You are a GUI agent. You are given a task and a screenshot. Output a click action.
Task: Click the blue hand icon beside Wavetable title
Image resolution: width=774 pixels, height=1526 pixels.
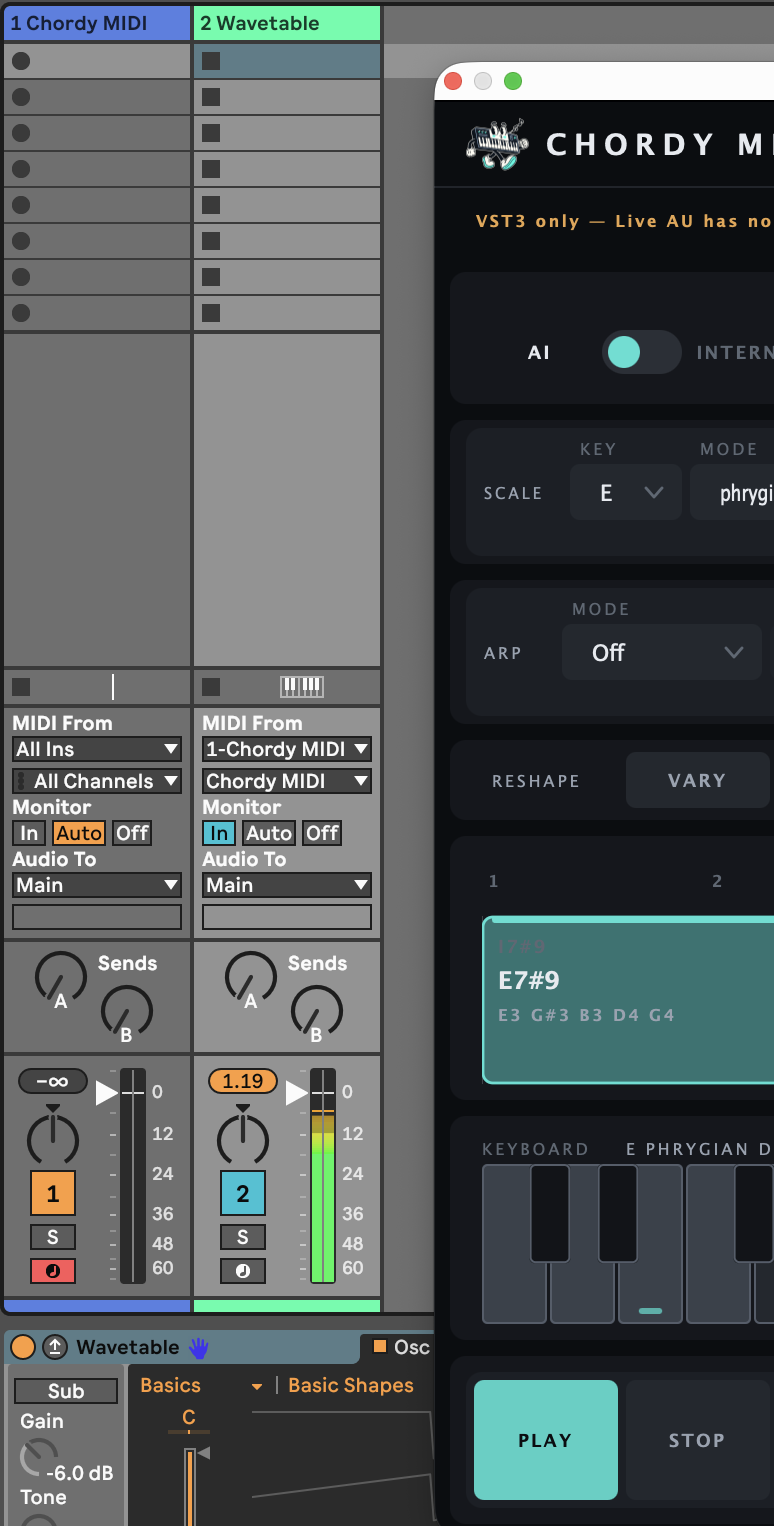point(198,1347)
